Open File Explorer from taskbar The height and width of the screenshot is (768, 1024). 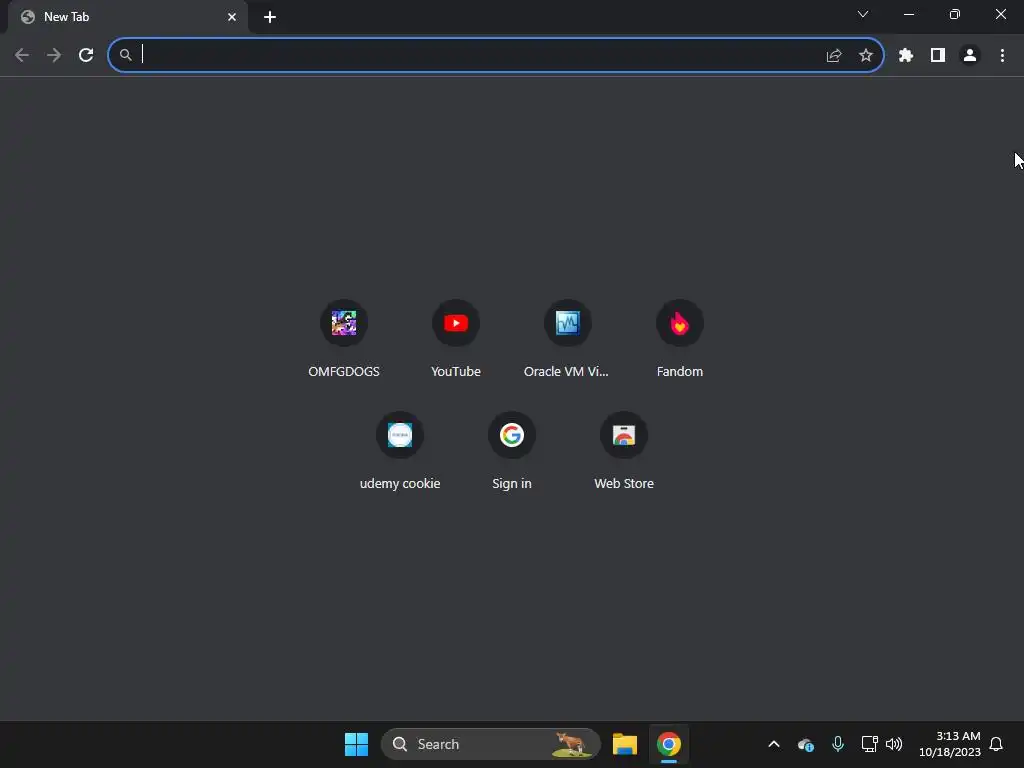tap(624, 744)
